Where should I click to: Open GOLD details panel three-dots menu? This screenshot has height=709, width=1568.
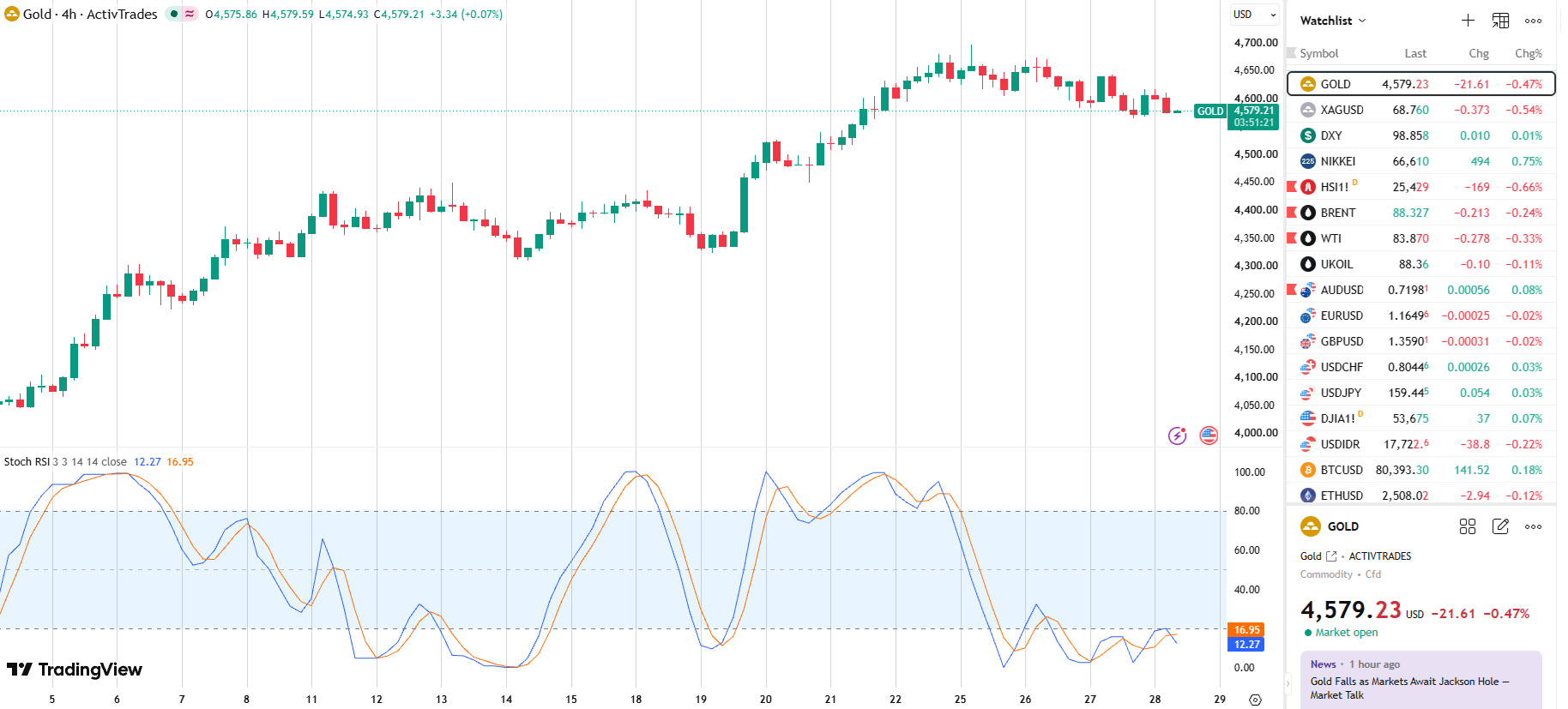coord(1534,526)
